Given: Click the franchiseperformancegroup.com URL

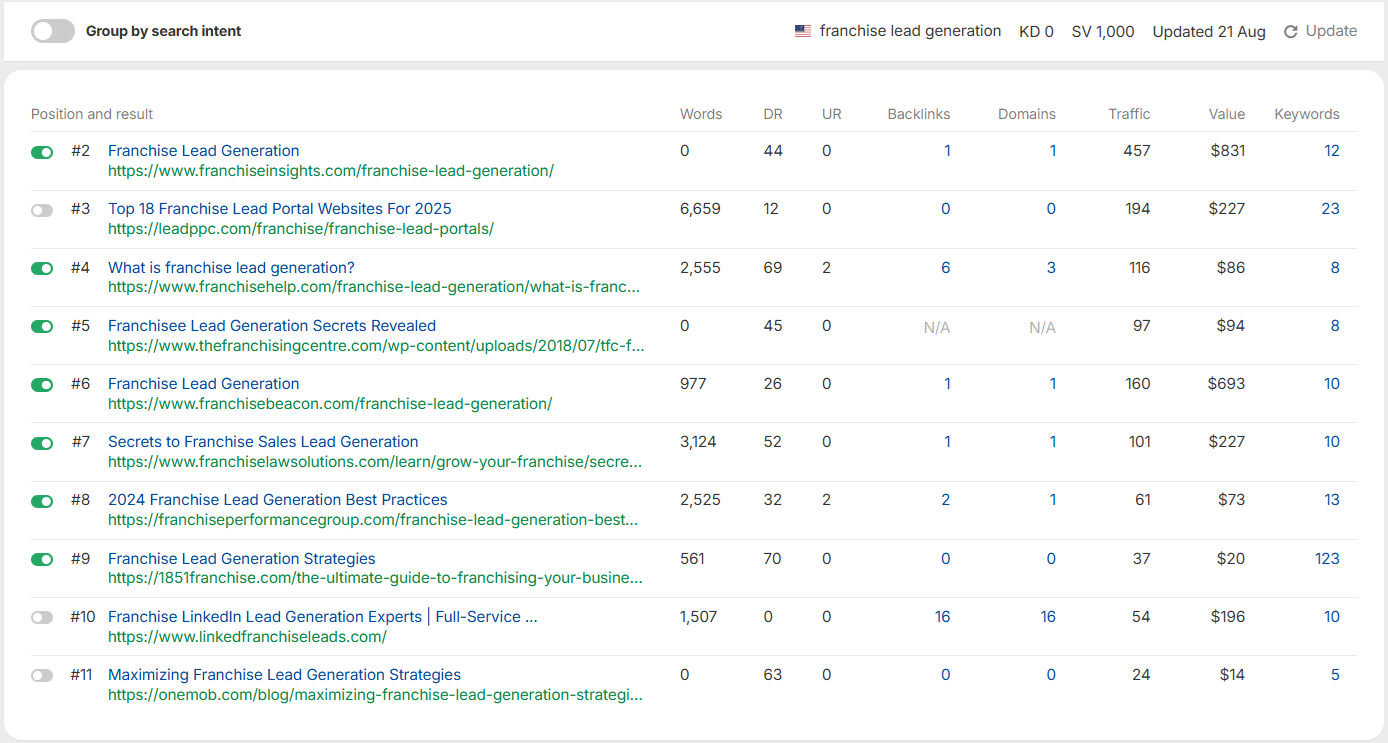Looking at the screenshot, I should point(373,520).
